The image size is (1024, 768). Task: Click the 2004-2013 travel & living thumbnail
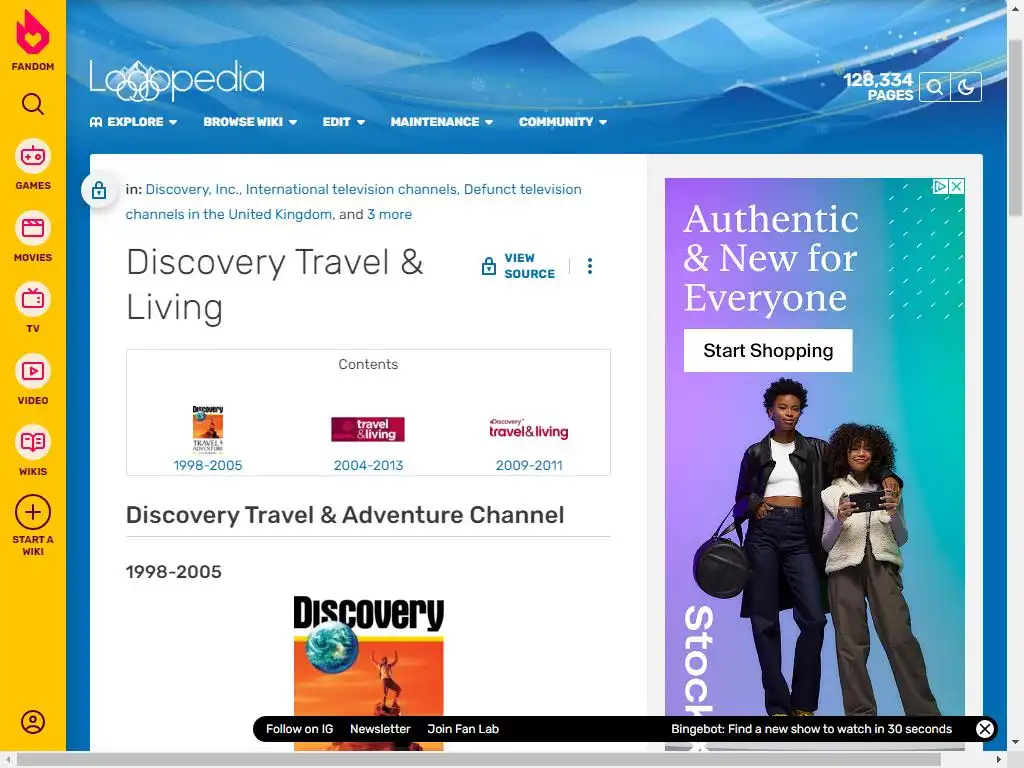[x=368, y=429]
